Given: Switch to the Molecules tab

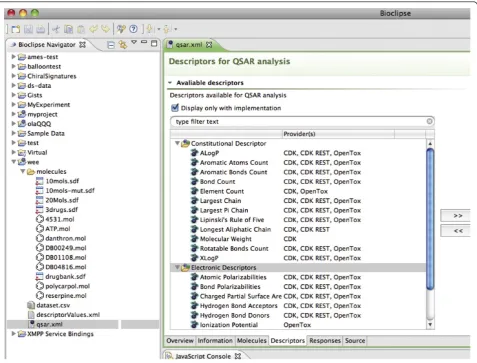Looking at the screenshot, I should (252, 341).
